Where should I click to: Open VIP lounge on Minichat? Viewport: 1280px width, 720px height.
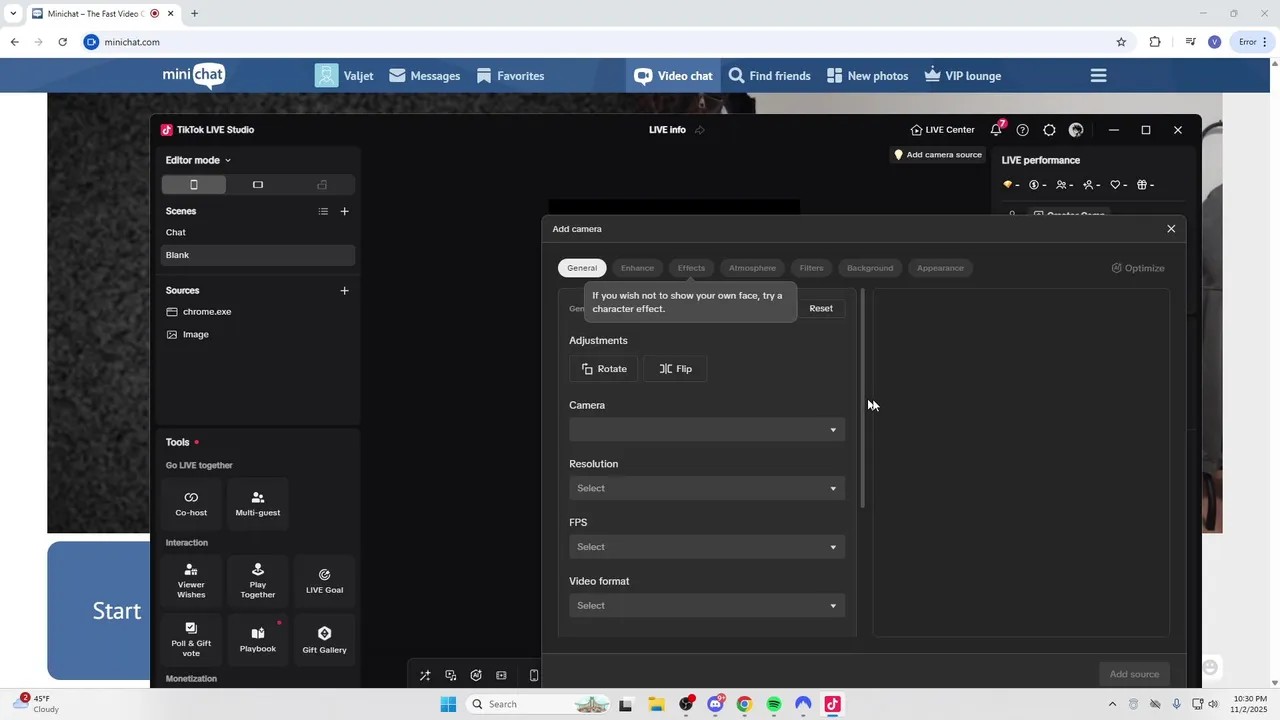(x=962, y=76)
